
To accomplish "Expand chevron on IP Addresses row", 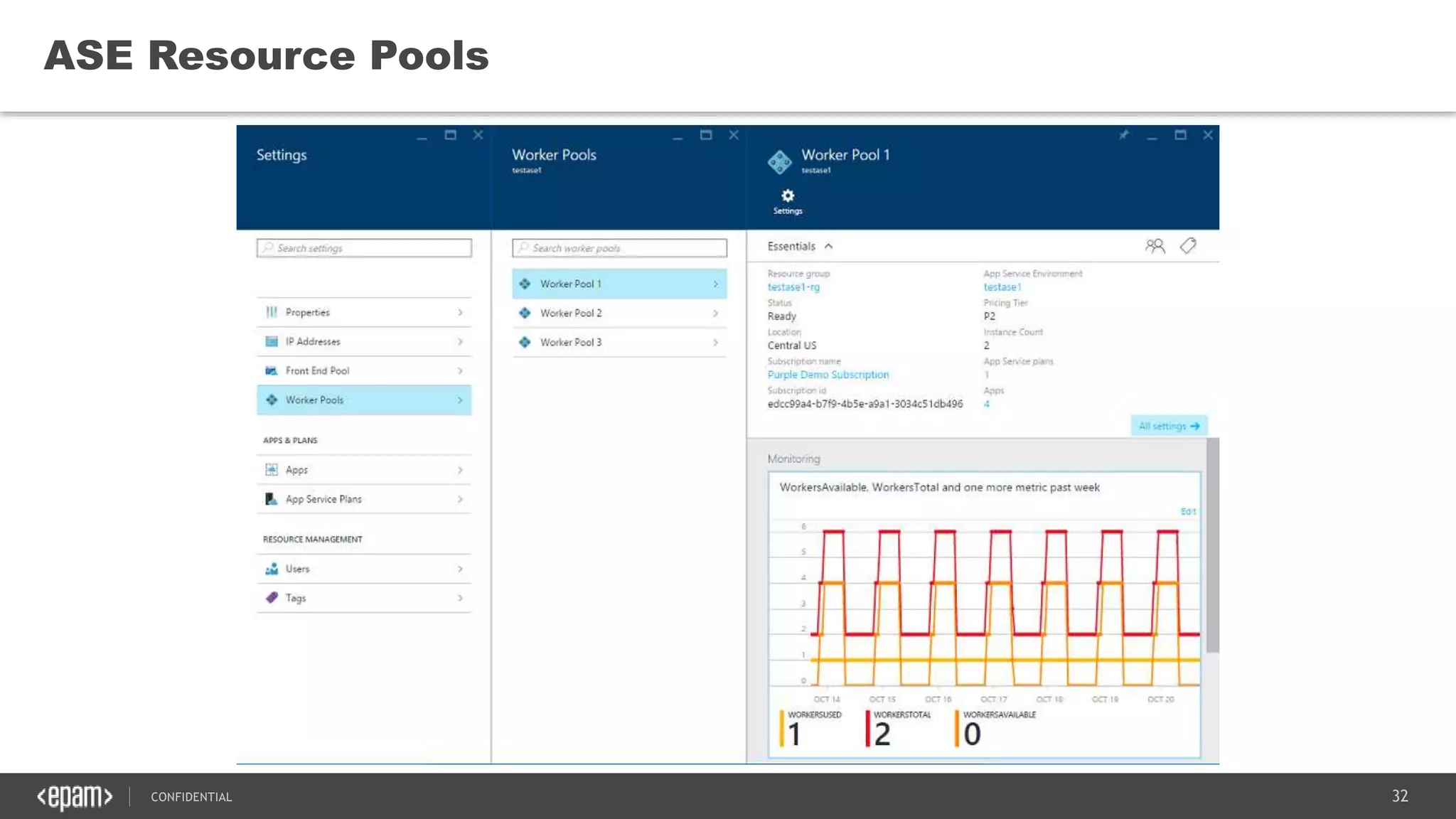I will tap(460, 341).
